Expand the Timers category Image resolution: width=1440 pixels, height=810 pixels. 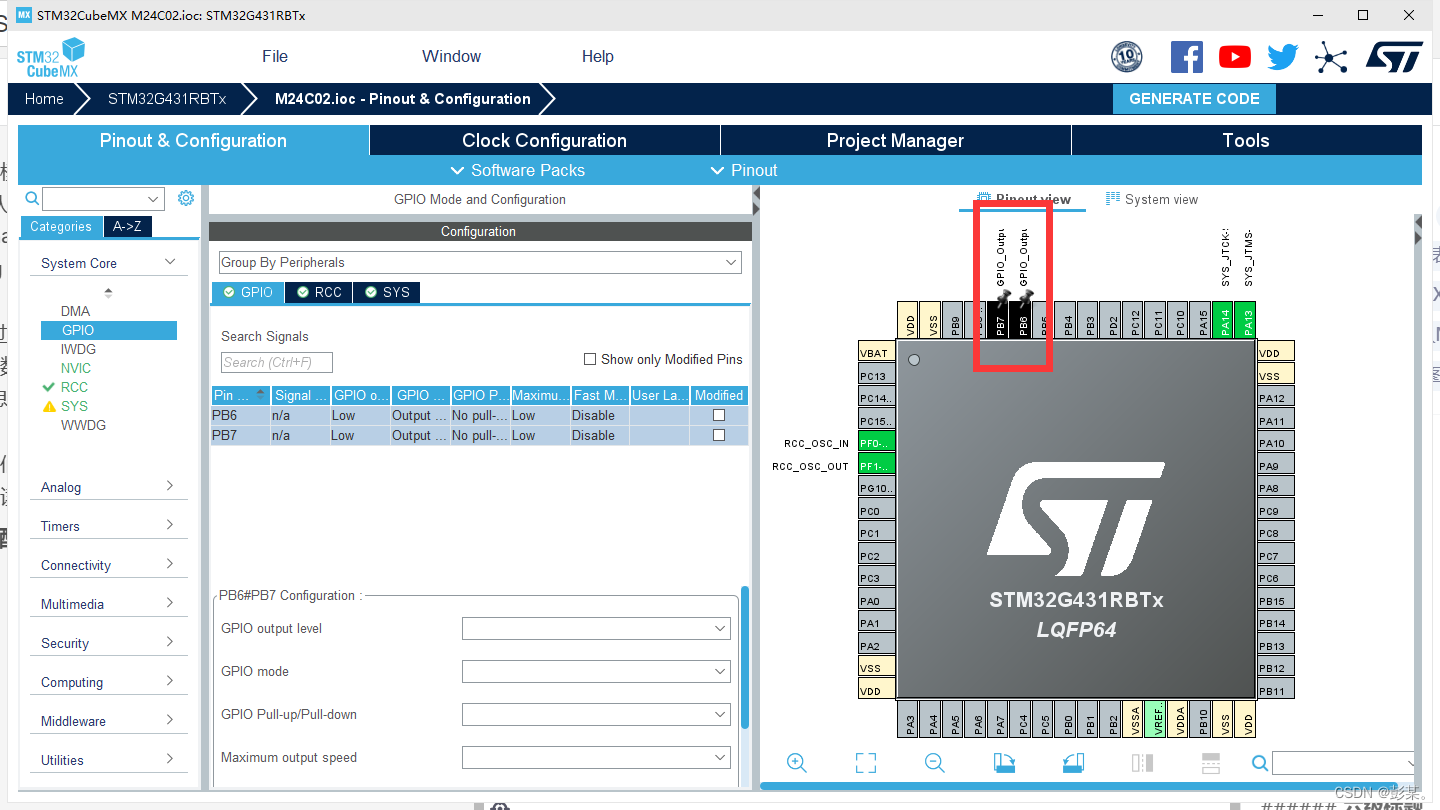(109, 526)
